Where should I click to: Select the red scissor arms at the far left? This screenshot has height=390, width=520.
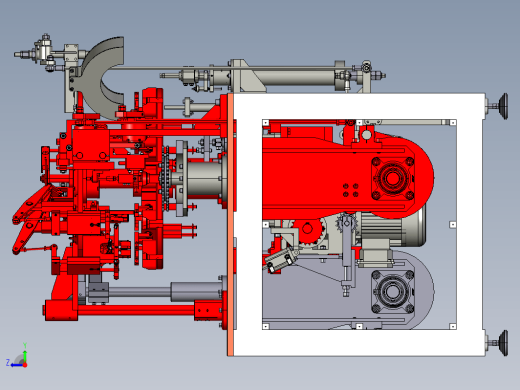point(32,218)
